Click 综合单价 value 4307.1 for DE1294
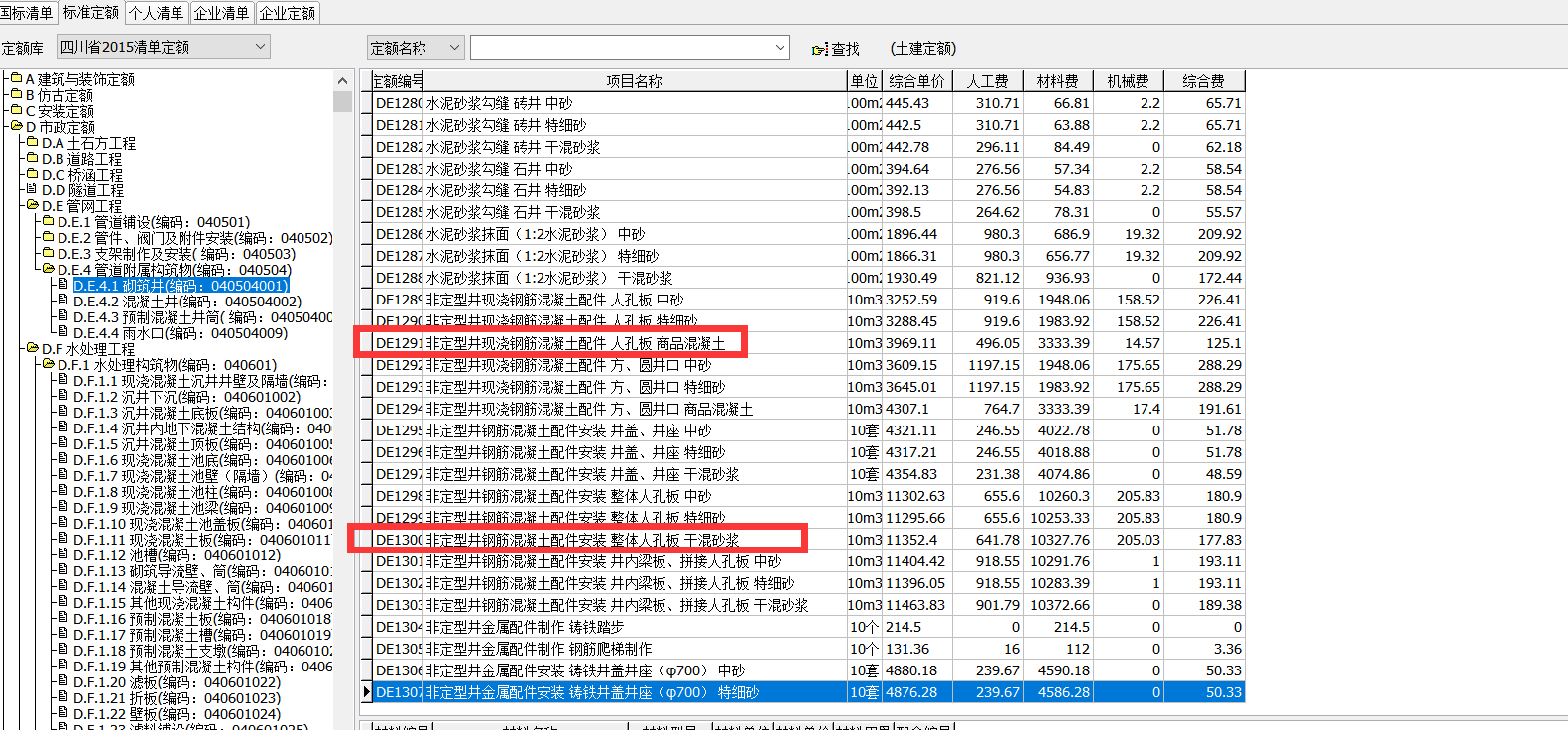Image resolution: width=1568 pixels, height=730 pixels. pyautogui.click(x=917, y=409)
